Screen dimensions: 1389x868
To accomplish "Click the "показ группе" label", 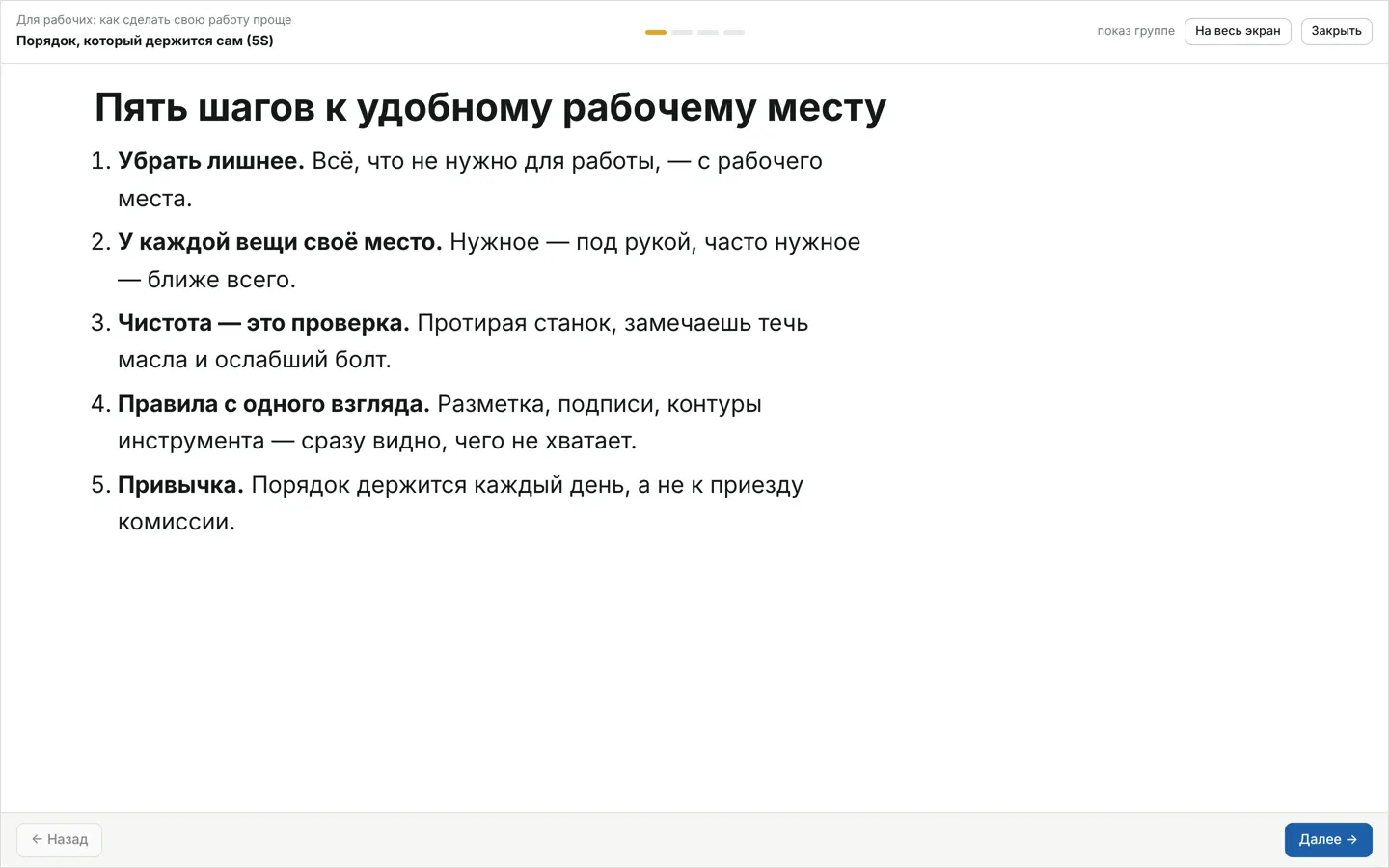I will click(x=1135, y=31).
